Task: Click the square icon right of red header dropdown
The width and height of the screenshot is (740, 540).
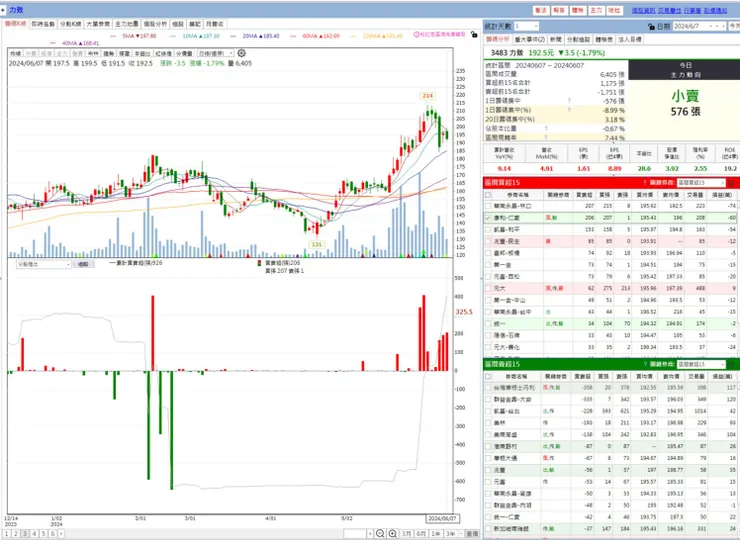Action: point(732,183)
